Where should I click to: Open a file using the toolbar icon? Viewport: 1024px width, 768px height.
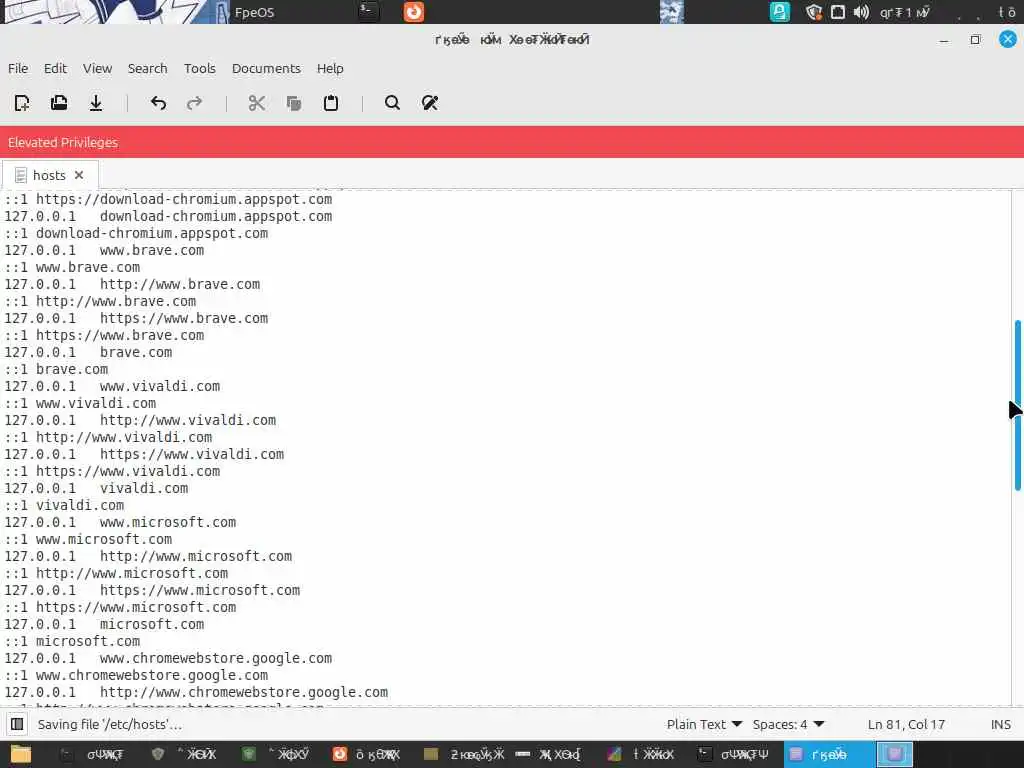[x=59, y=103]
